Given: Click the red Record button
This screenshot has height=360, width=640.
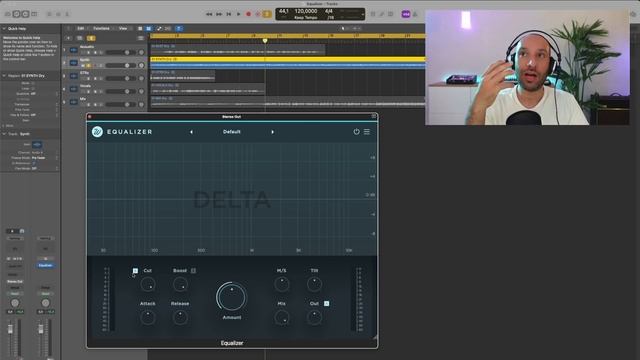Looking at the screenshot, I should (x=248, y=14).
